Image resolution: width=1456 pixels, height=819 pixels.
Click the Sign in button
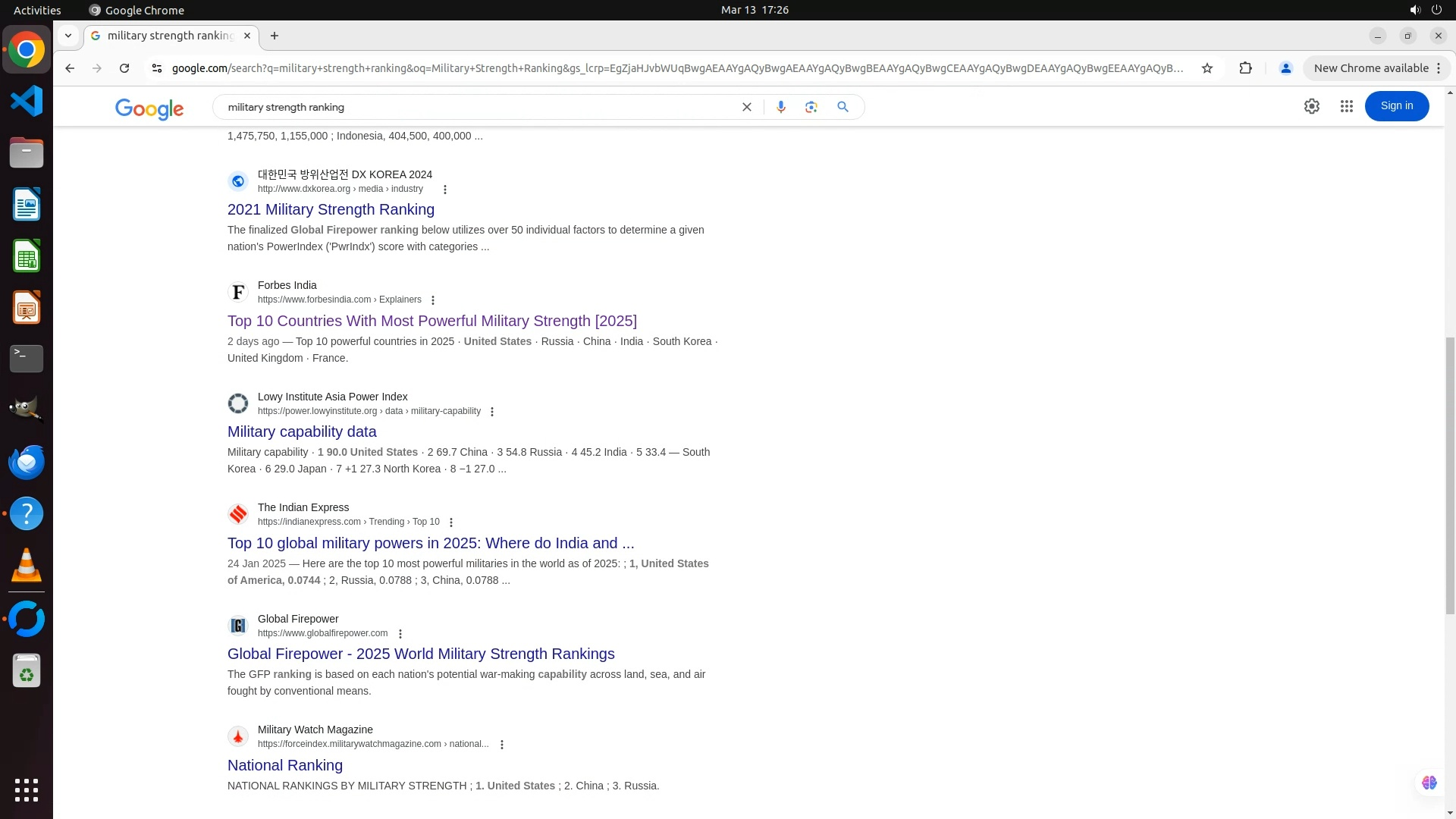pos(1396,106)
